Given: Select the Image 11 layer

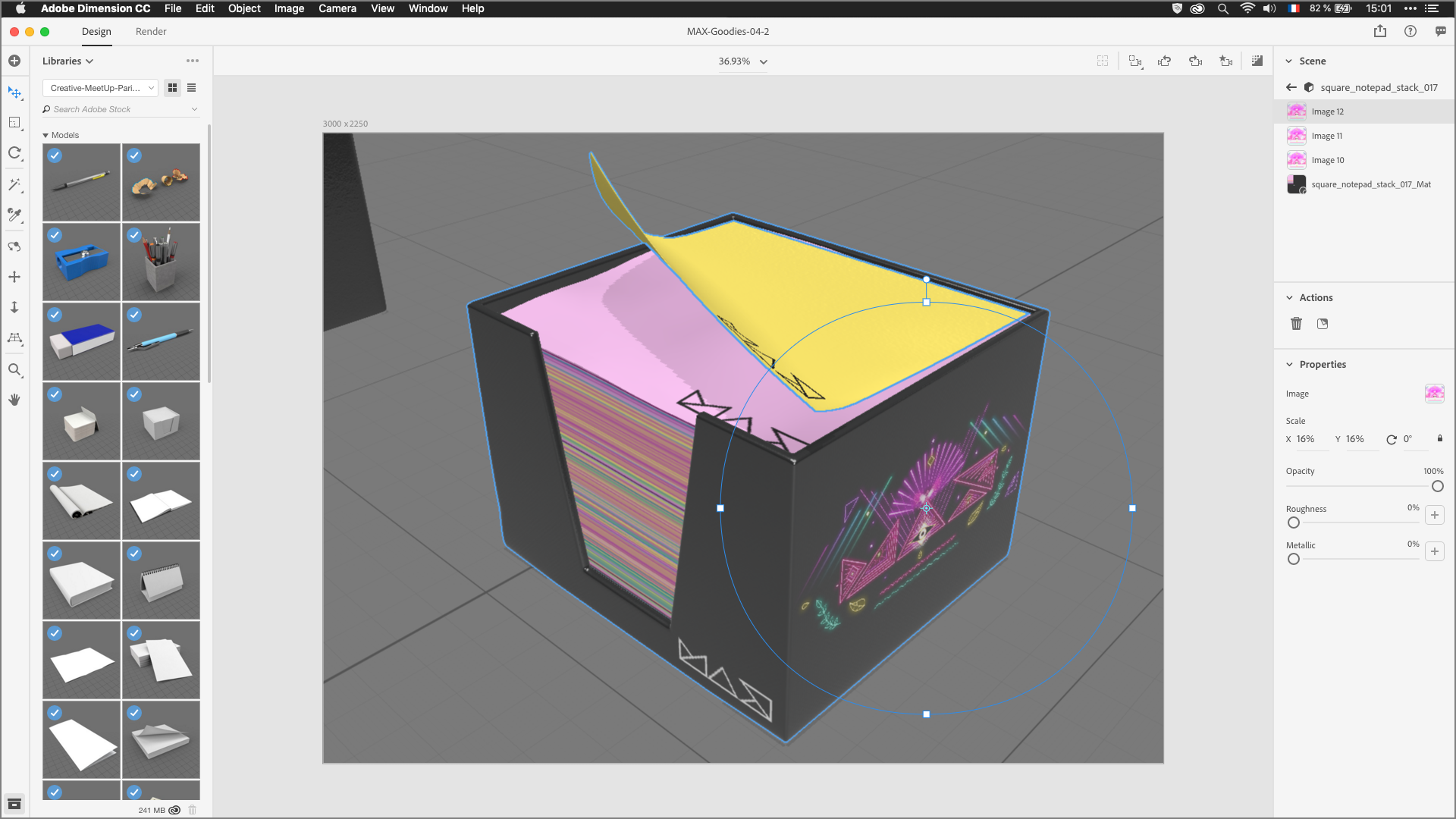Looking at the screenshot, I should pos(1364,136).
